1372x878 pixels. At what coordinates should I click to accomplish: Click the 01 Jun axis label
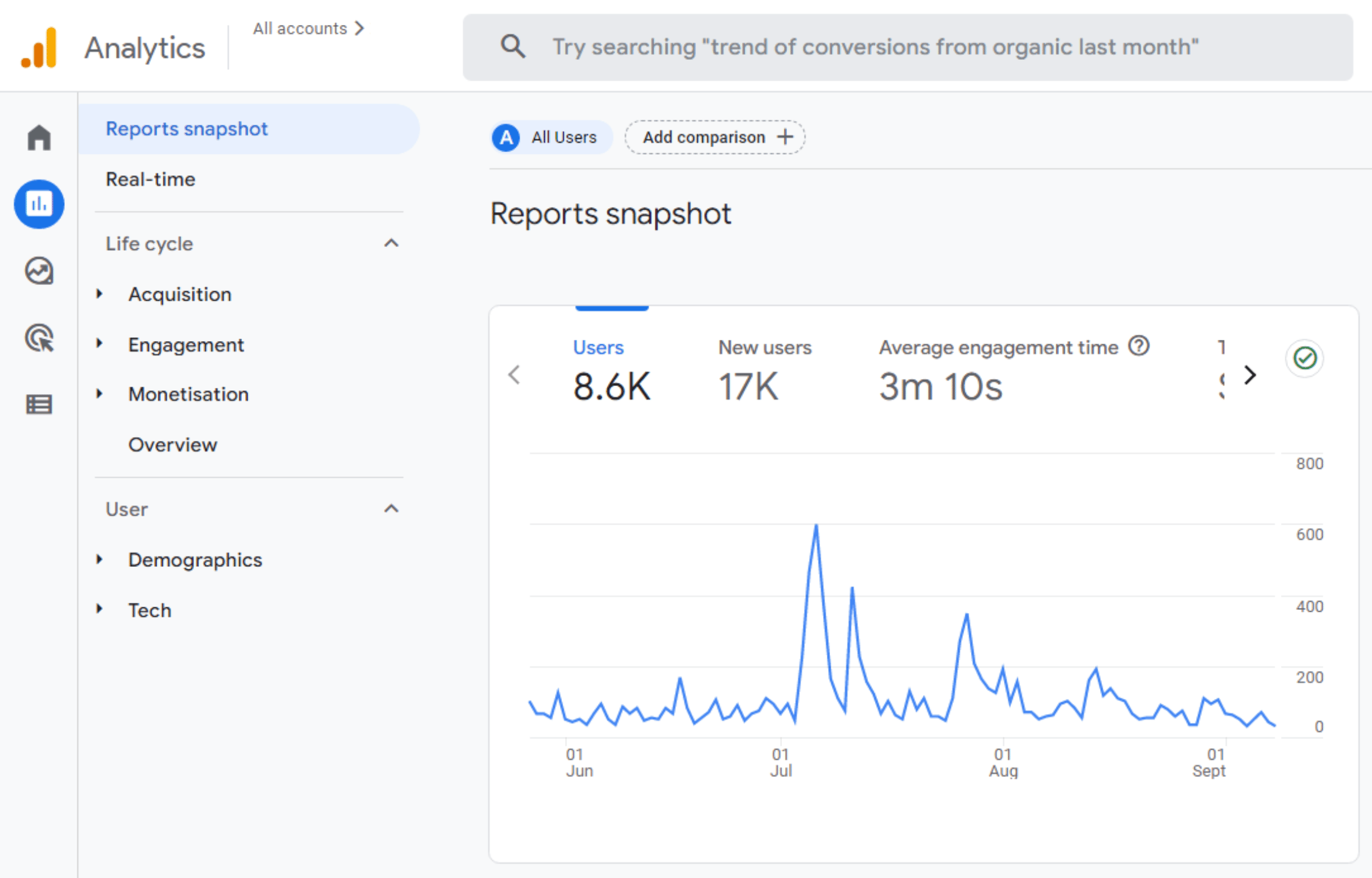coord(579,763)
